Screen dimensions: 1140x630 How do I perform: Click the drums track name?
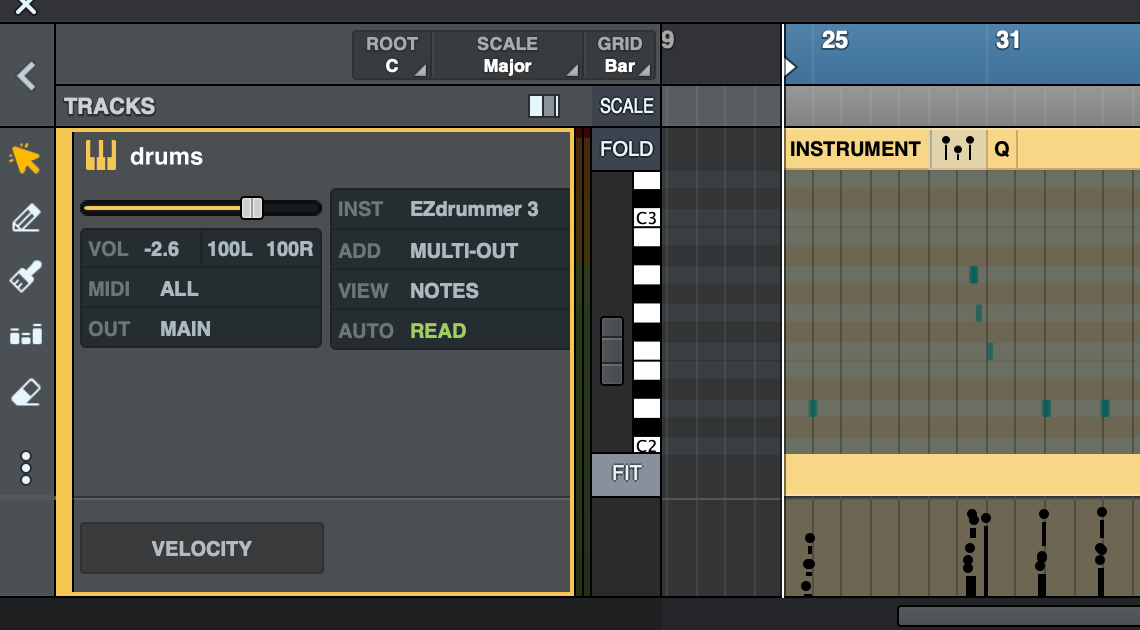(x=166, y=156)
